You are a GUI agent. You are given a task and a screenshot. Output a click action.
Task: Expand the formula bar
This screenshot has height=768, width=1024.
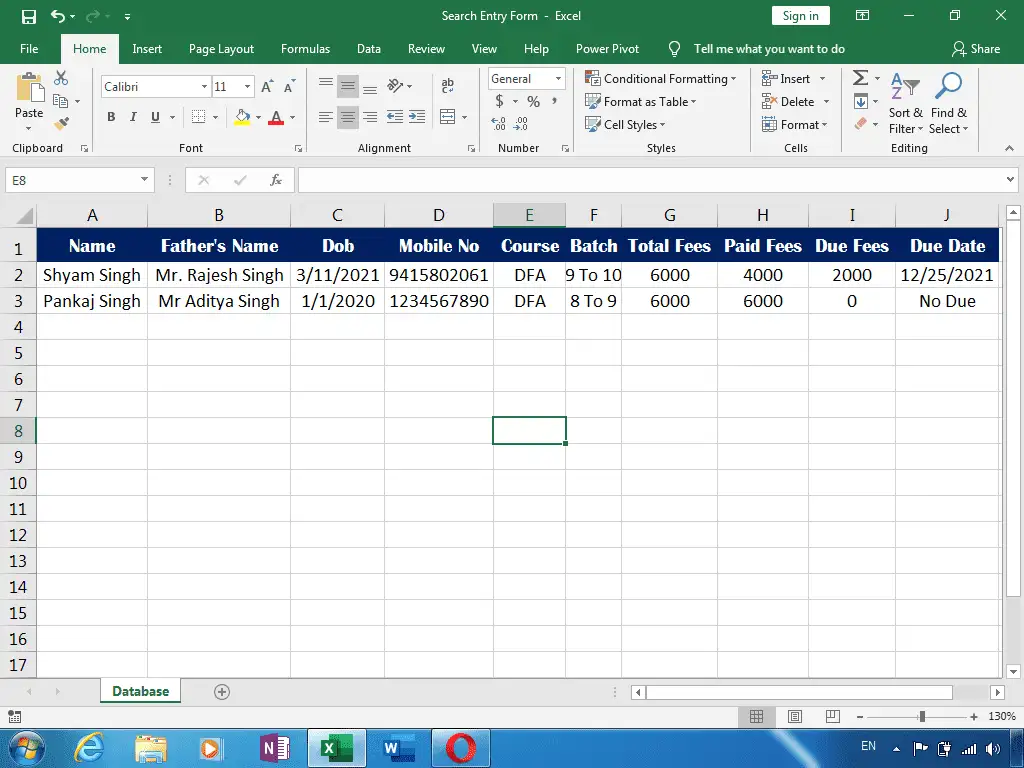pyautogui.click(x=1010, y=180)
